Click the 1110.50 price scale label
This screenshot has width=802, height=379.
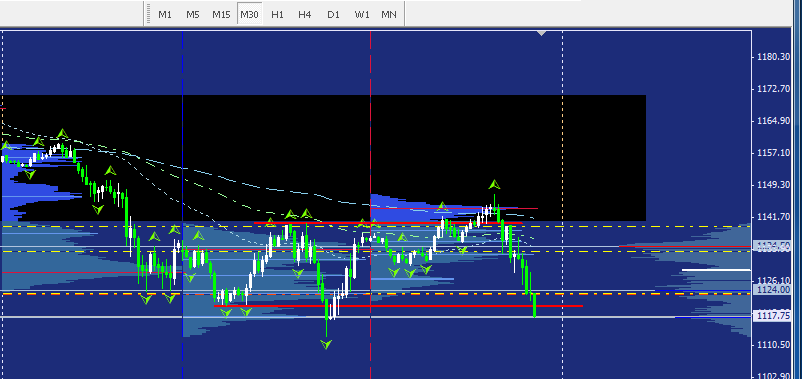coord(773,345)
